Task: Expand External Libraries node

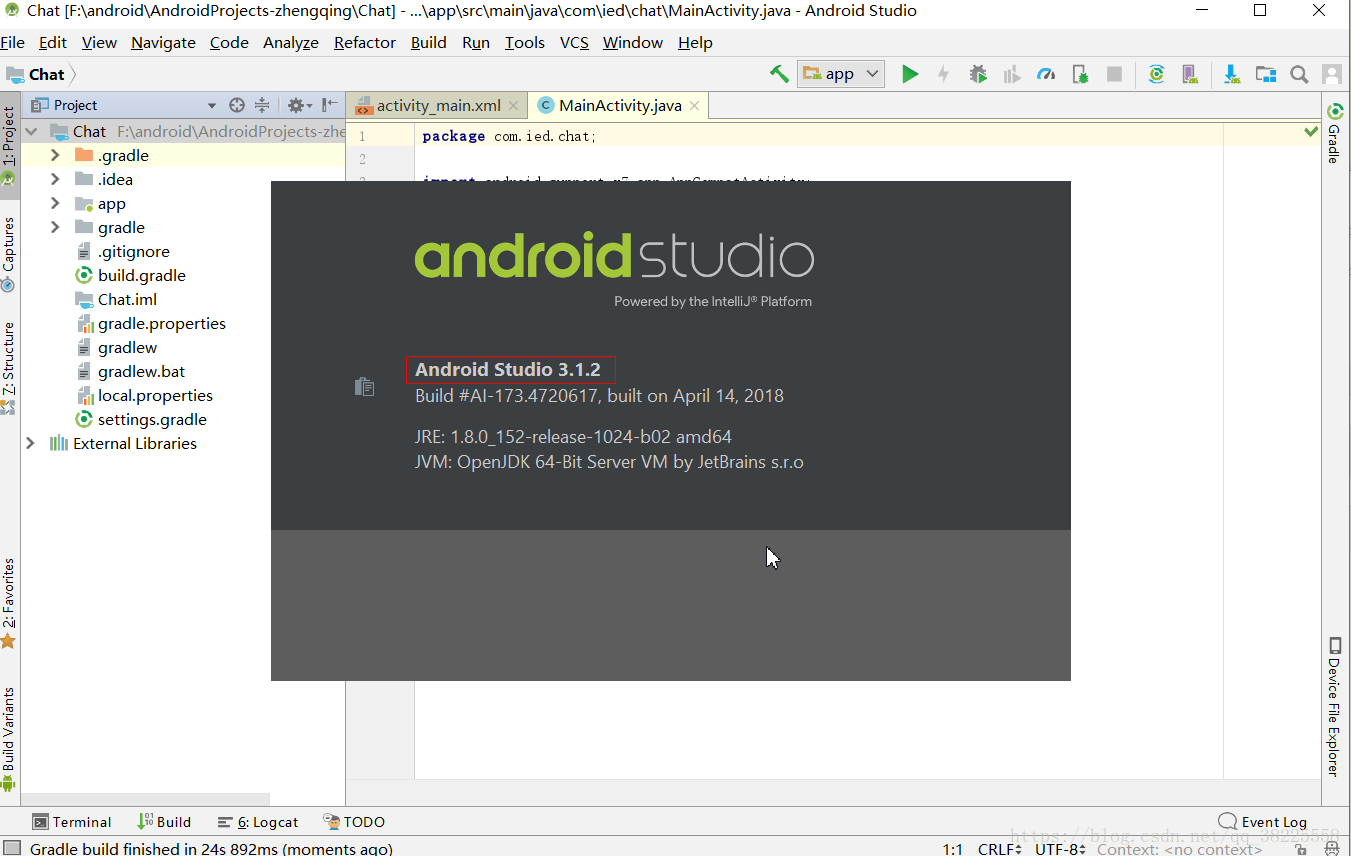Action: pos(31,443)
